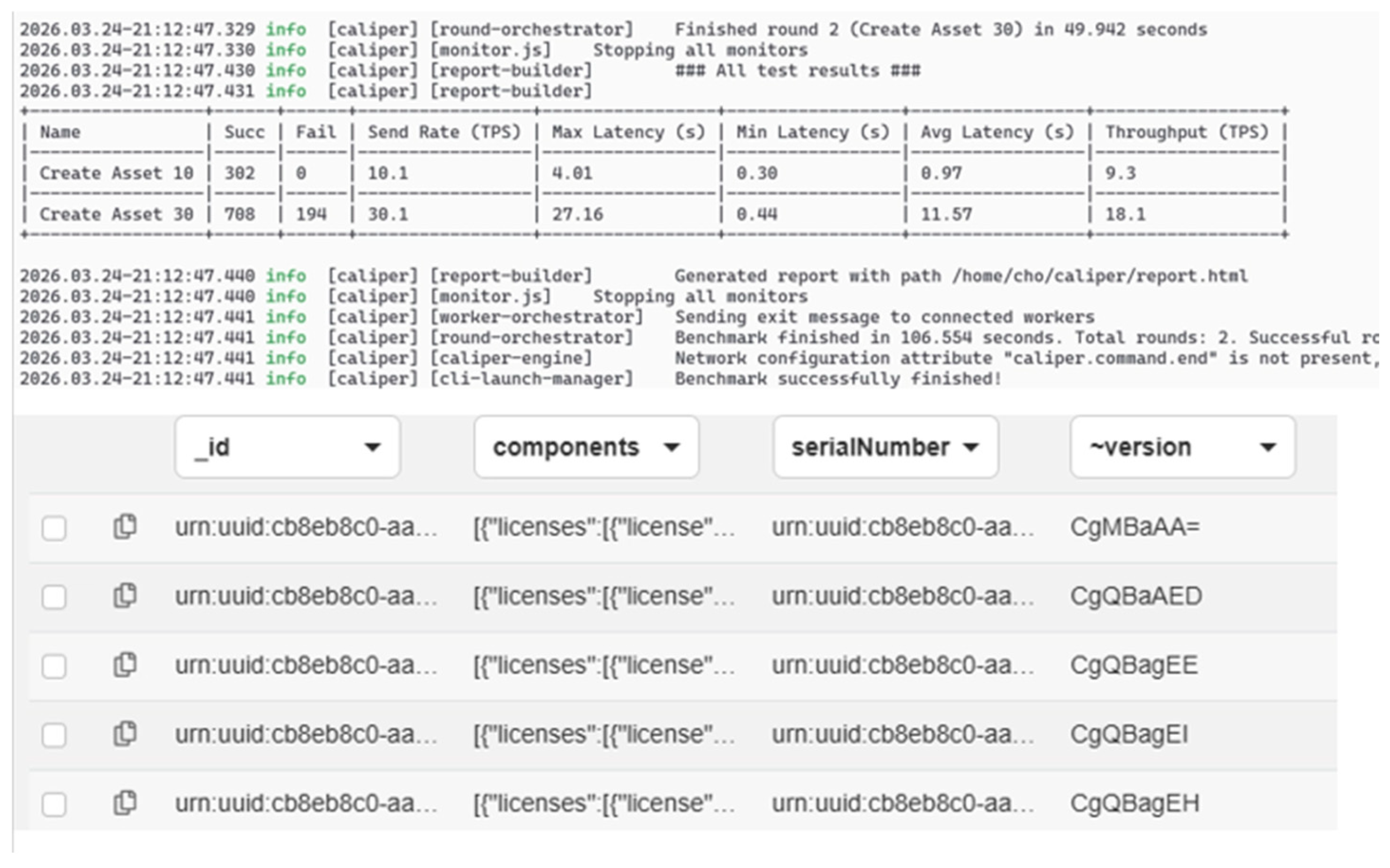Viewport: 1390px width, 868px height.
Task: Click the Throughput value 18.1
Action: pos(1125,214)
